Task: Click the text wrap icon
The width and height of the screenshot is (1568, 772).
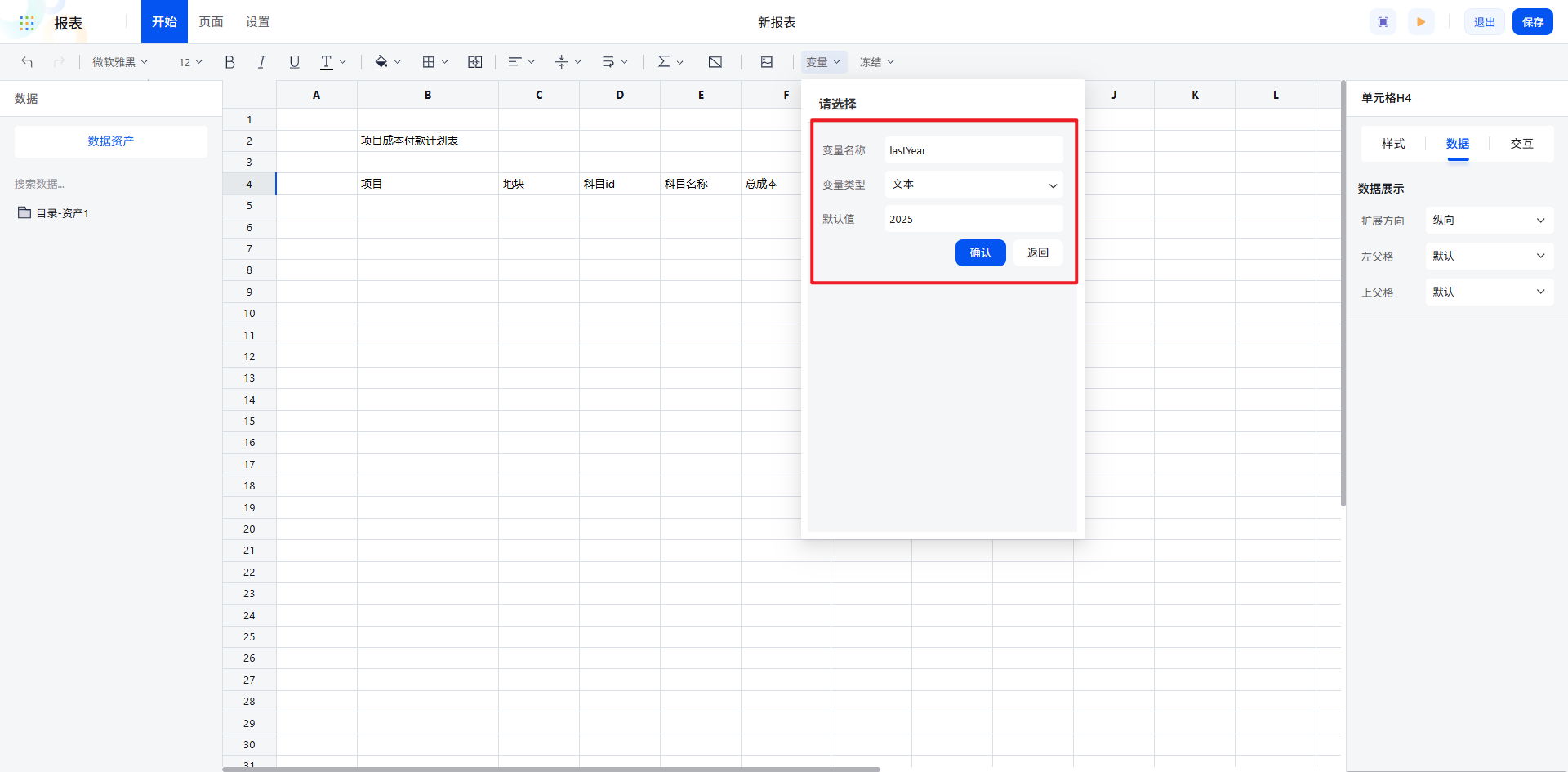Action: [x=608, y=62]
